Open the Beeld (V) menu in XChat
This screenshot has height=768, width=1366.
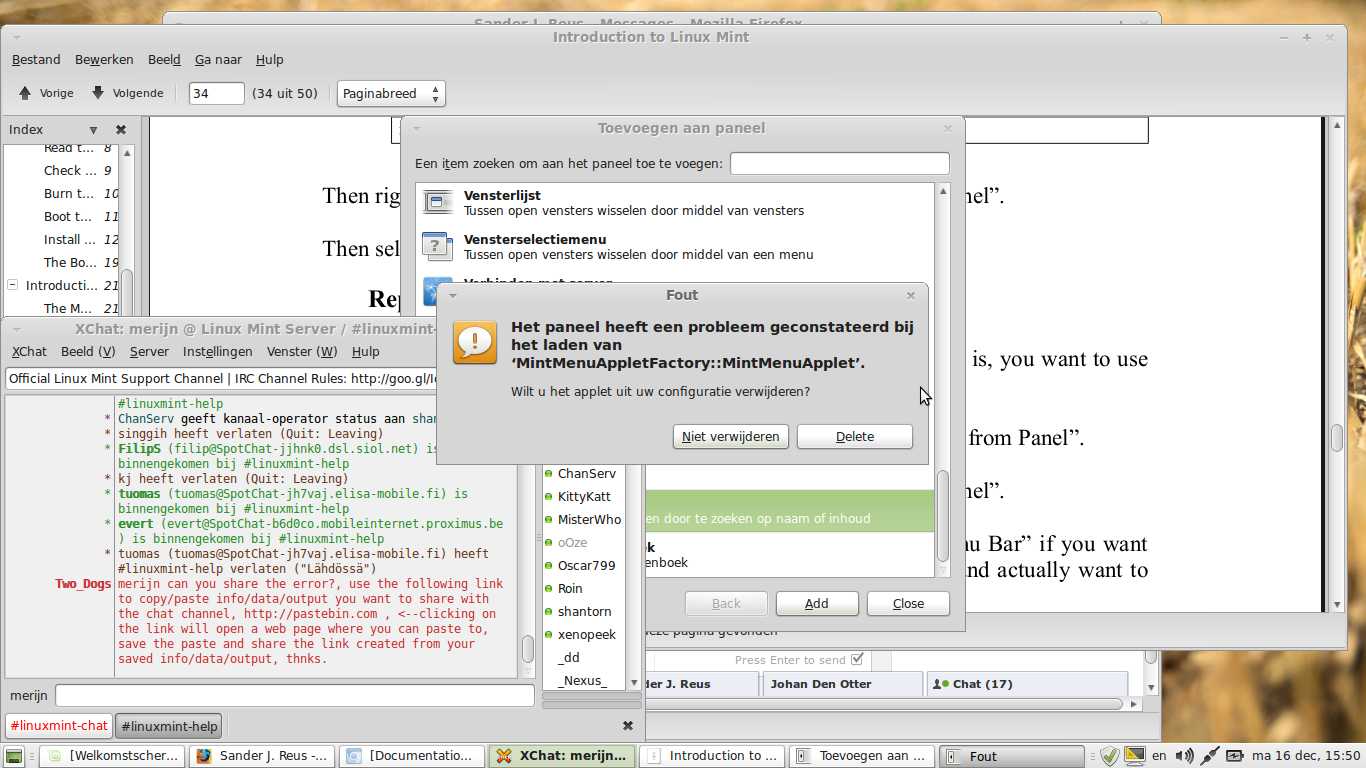point(88,351)
